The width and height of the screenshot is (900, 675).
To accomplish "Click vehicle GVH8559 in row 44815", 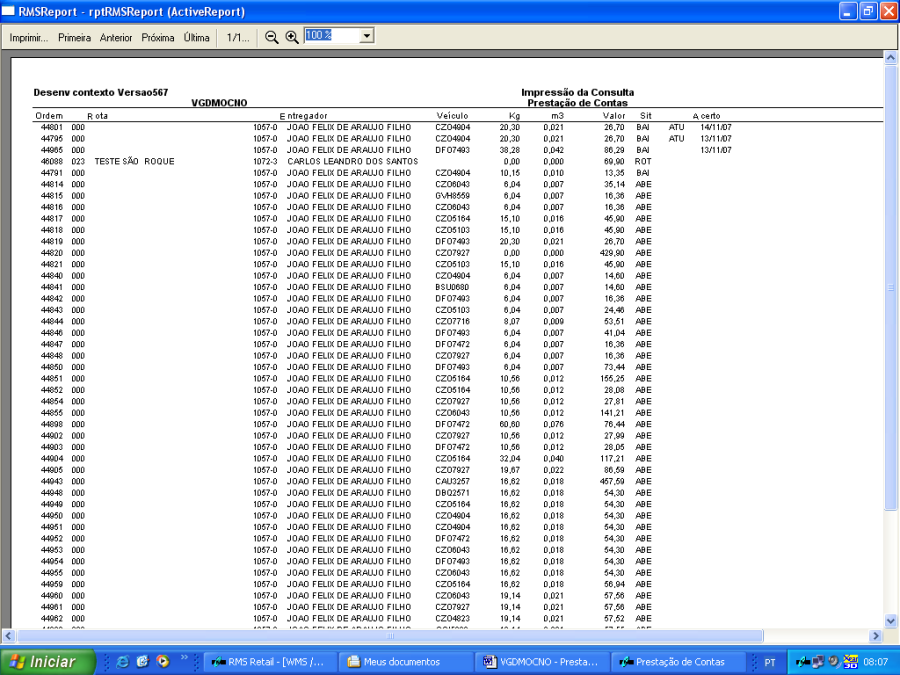I will coord(452,196).
